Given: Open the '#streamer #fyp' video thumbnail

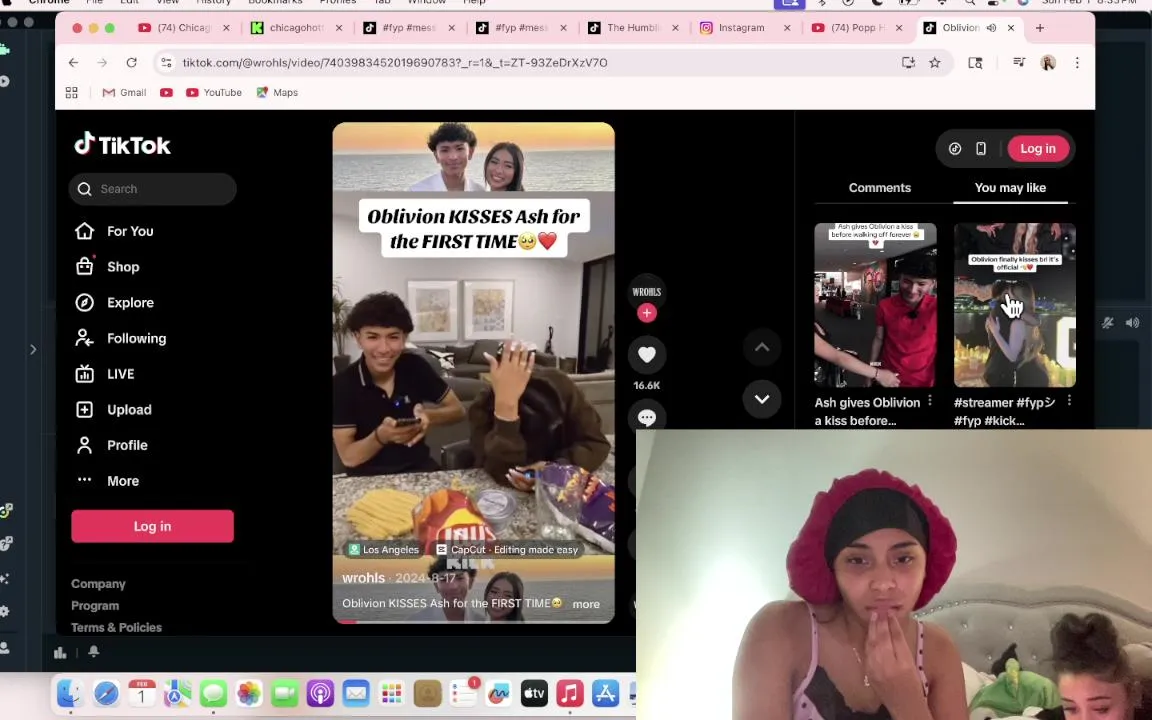Looking at the screenshot, I should 1015,305.
